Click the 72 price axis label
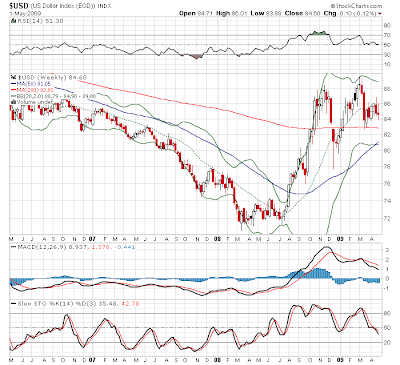This screenshot has width=400, height=365. point(387,218)
